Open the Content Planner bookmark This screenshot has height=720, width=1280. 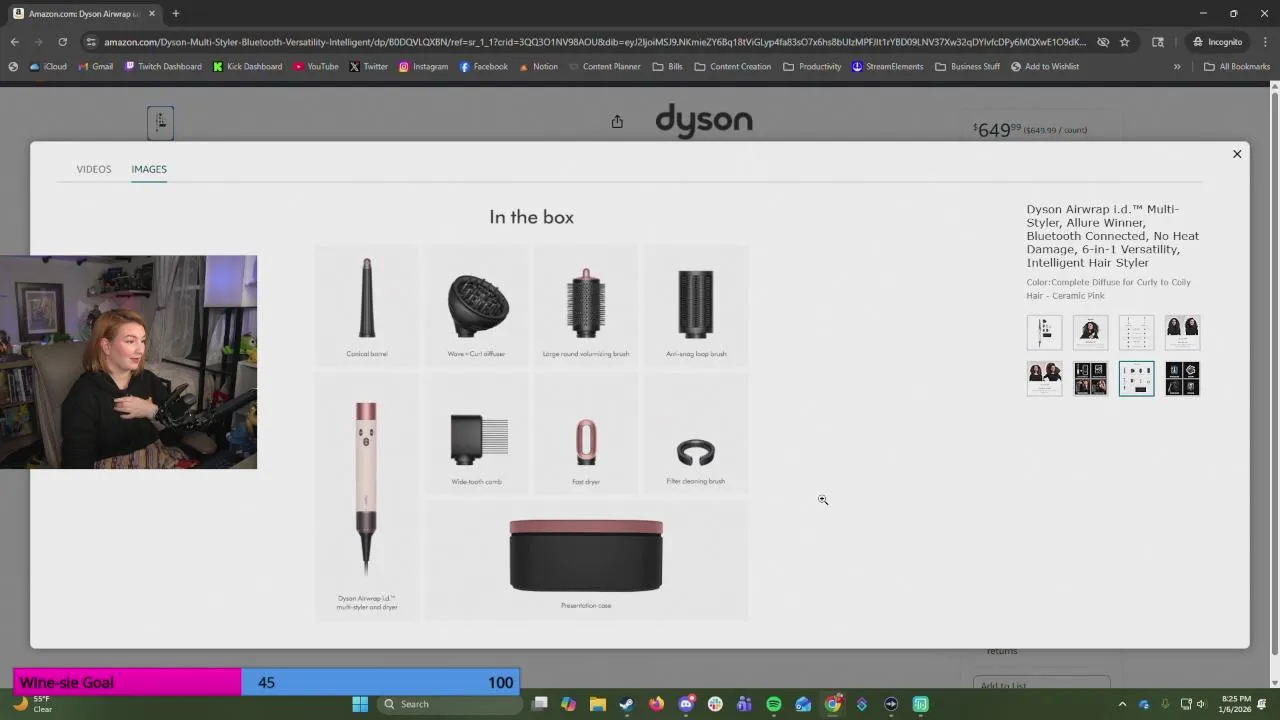click(x=604, y=67)
